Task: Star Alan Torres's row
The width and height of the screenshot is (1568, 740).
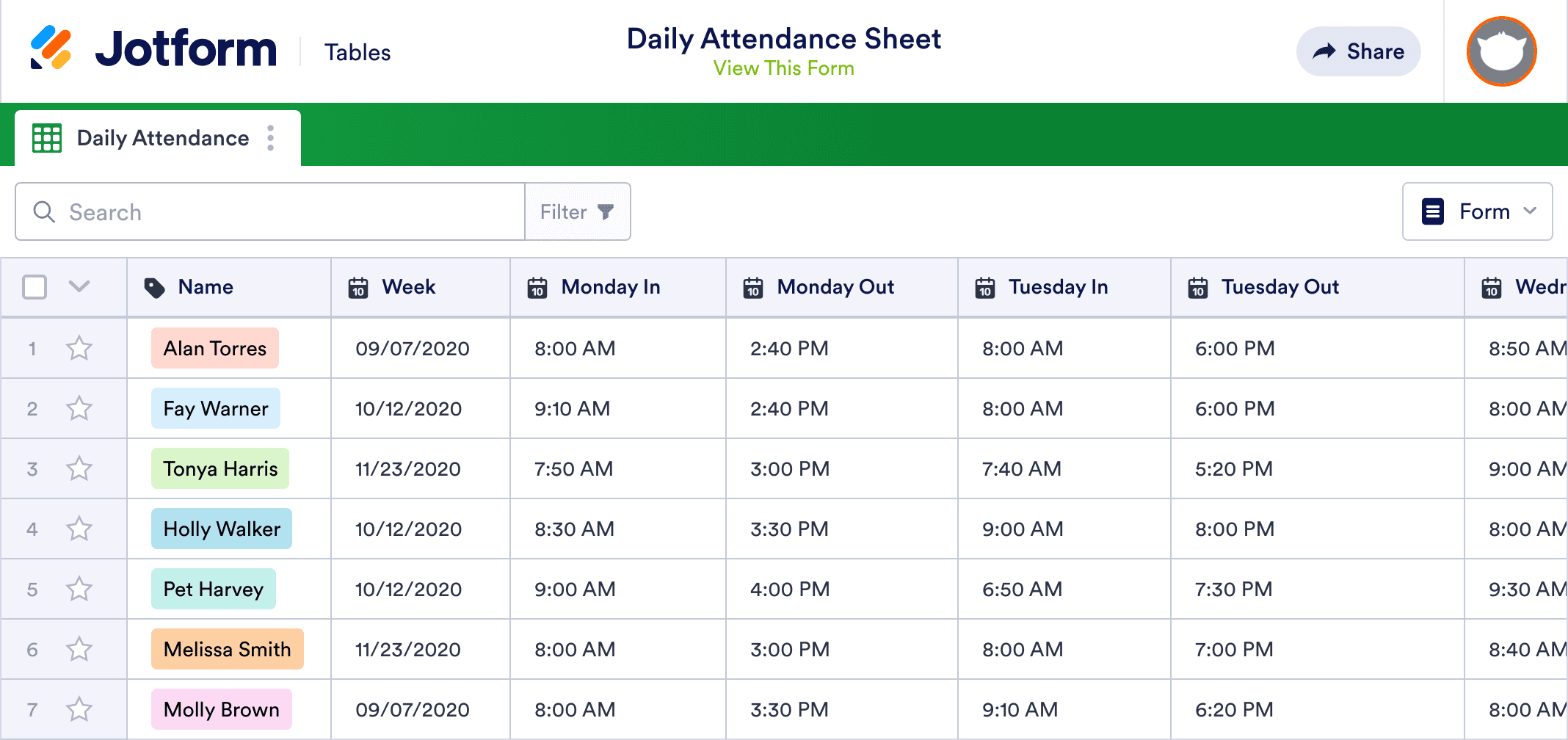Action: pyautogui.click(x=79, y=349)
